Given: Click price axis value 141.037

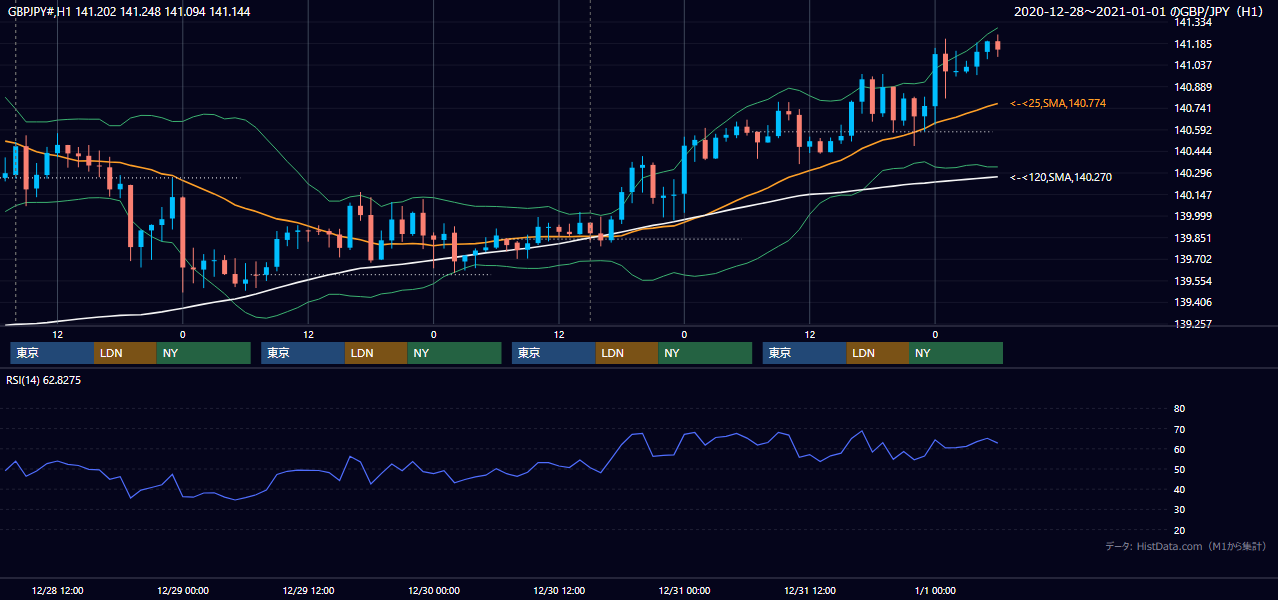Looking at the screenshot, I should [1194, 65].
